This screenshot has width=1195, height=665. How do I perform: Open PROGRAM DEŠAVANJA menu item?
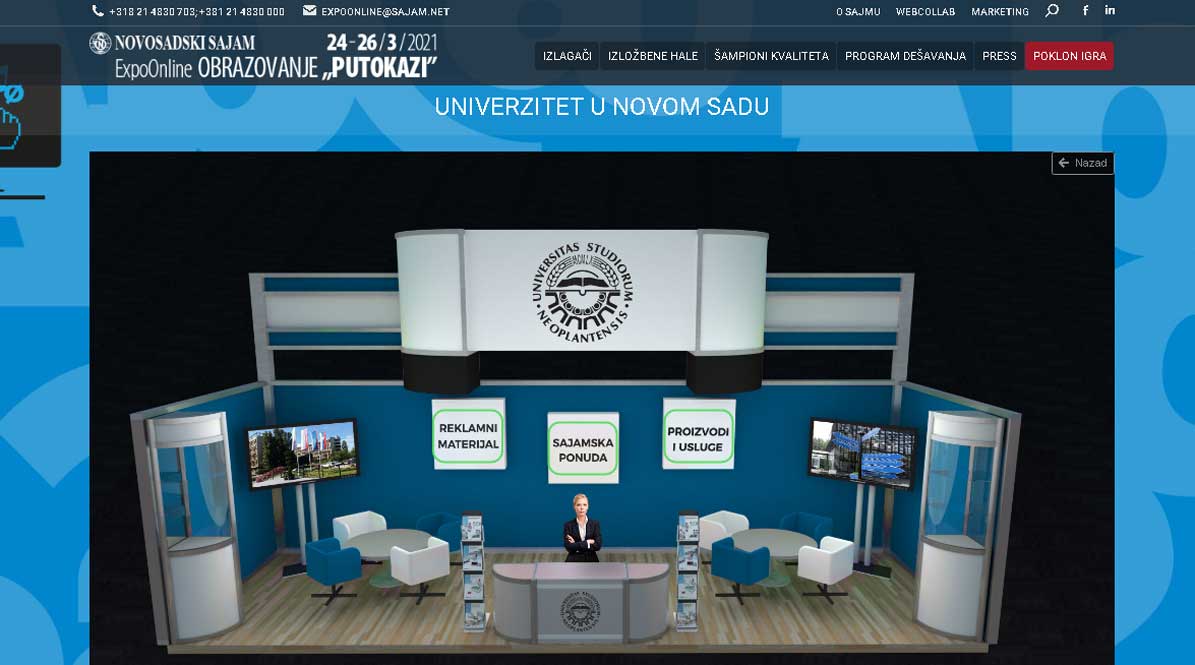point(905,56)
